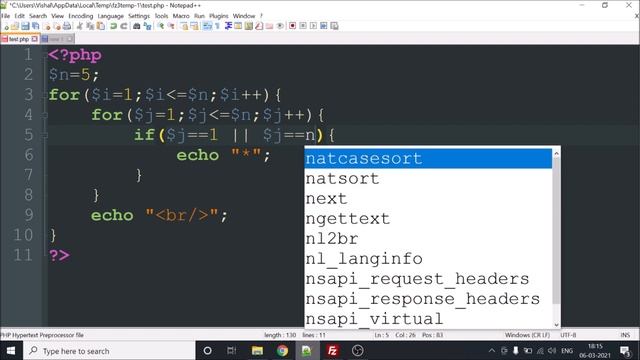Screen dimensions: 640x360
Task: Show the Document Map panel
Action: (249, 26)
